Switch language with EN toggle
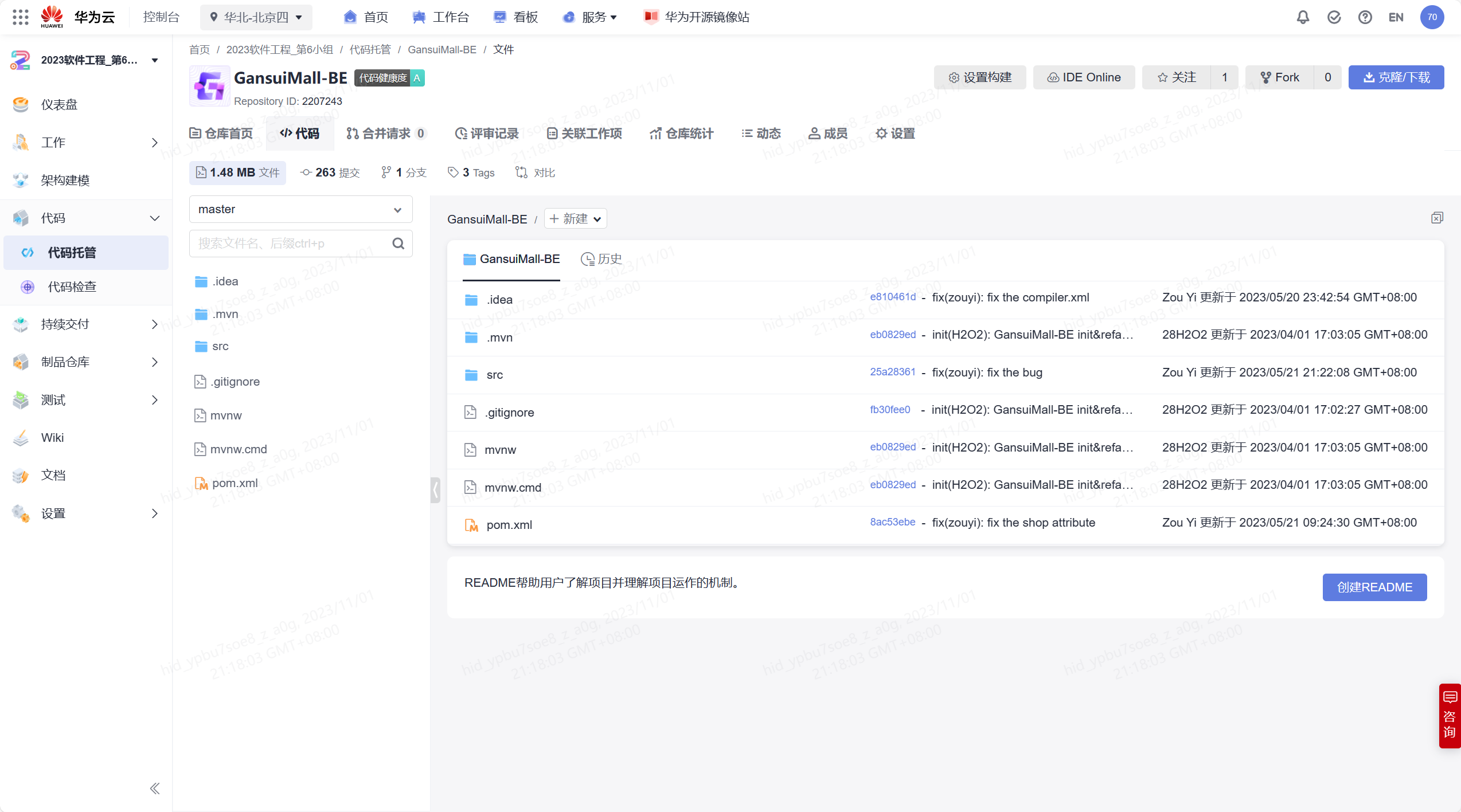 pyautogui.click(x=1396, y=17)
